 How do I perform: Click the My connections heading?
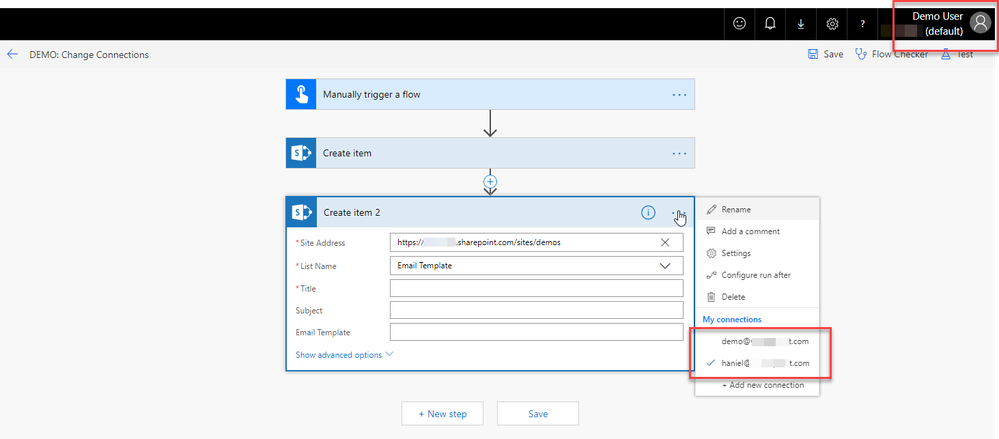coord(731,319)
